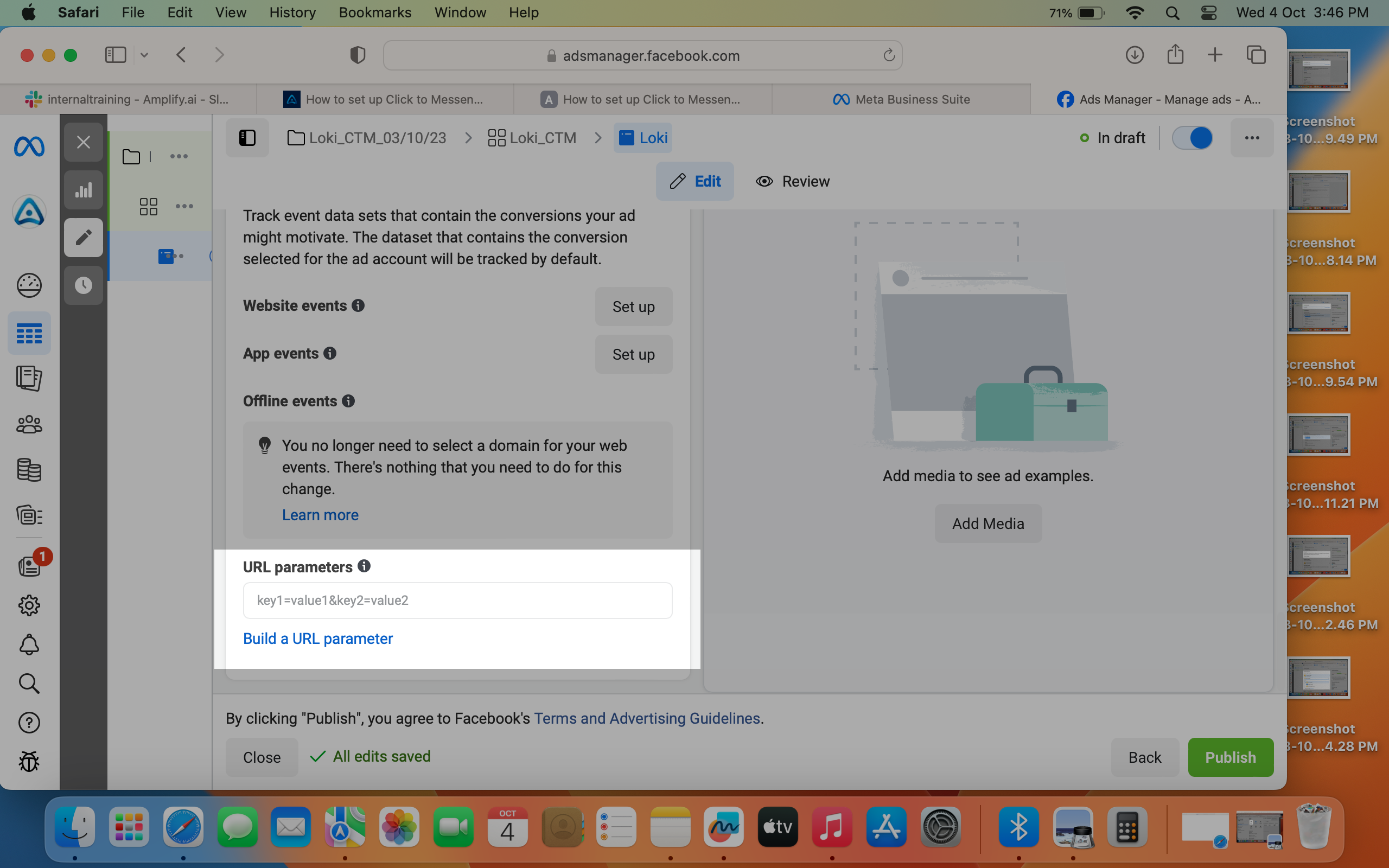Click the Back button
Image resolution: width=1389 pixels, height=868 pixels.
(x=1144, y=757)
